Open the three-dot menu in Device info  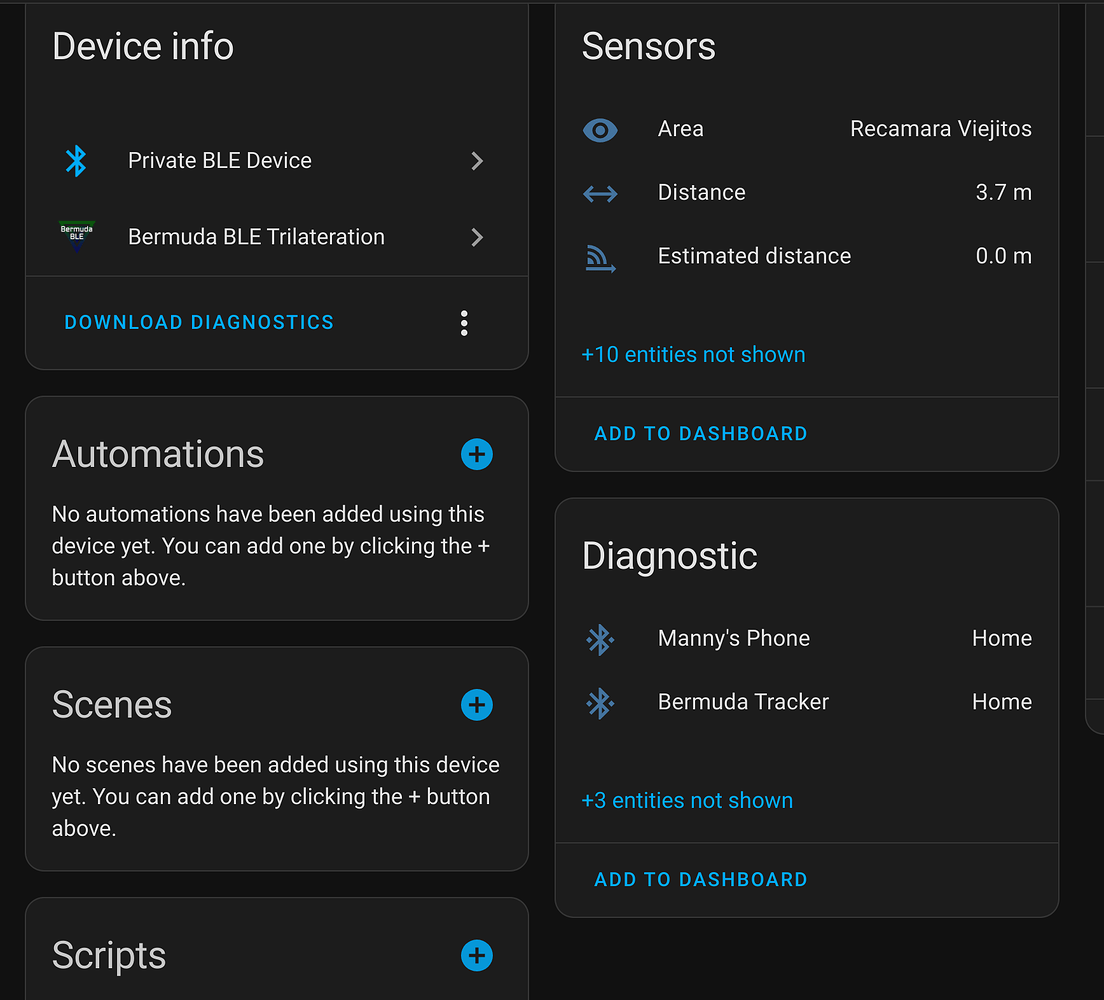click(464, 323)
